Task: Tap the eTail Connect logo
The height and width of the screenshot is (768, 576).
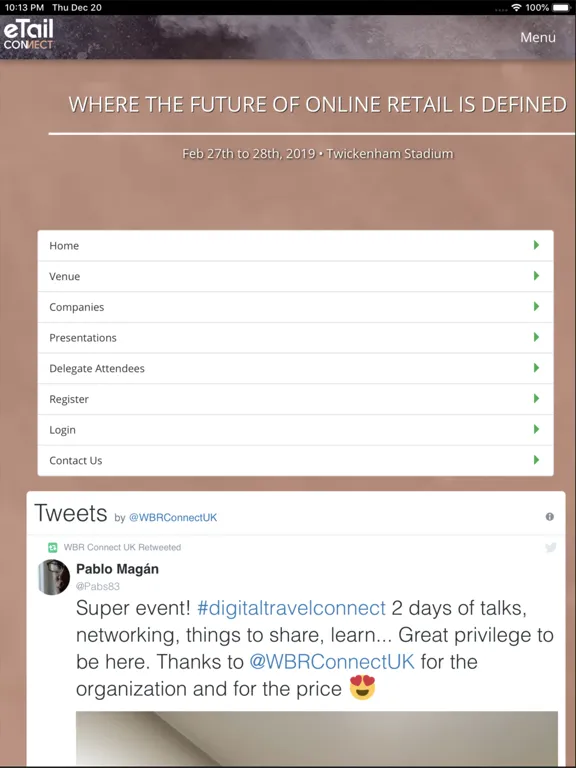Action: click(x=28, y=35)
